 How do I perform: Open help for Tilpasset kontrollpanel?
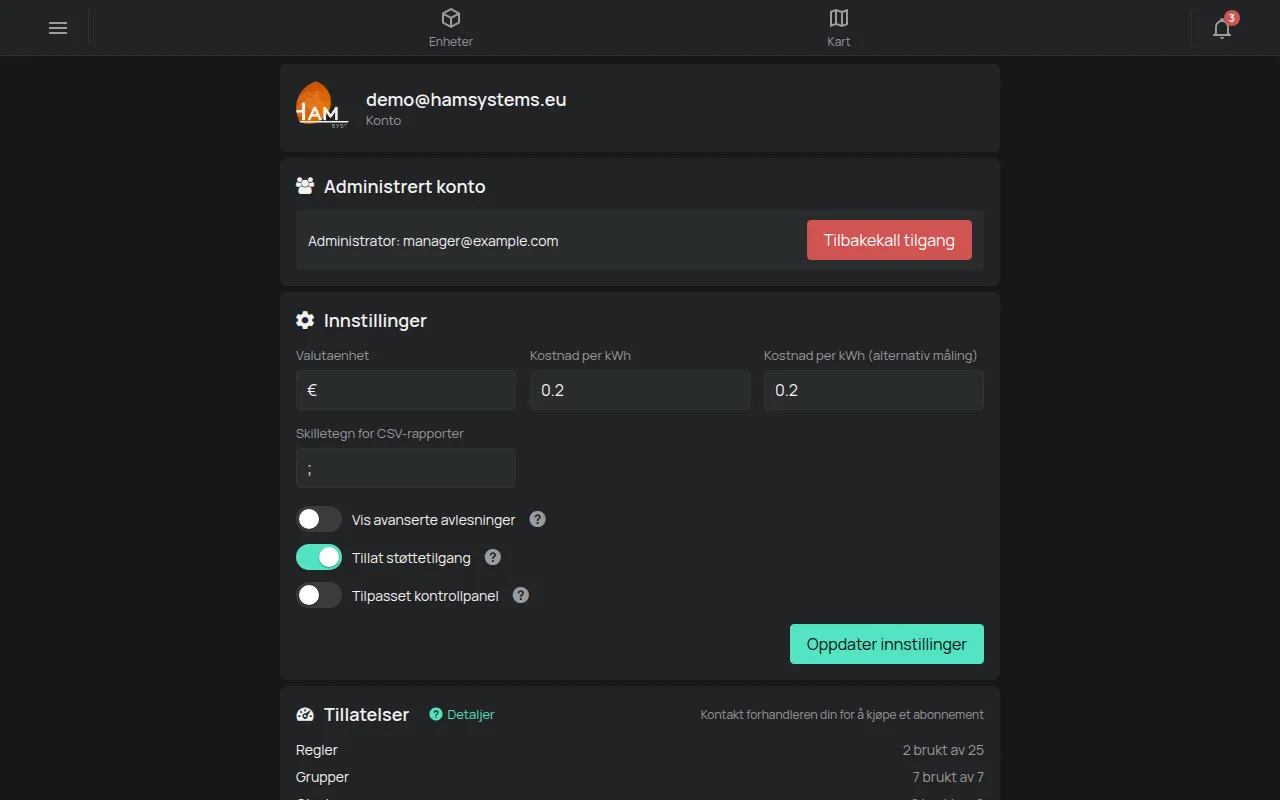pyautogui.click(x=520, y=595)
